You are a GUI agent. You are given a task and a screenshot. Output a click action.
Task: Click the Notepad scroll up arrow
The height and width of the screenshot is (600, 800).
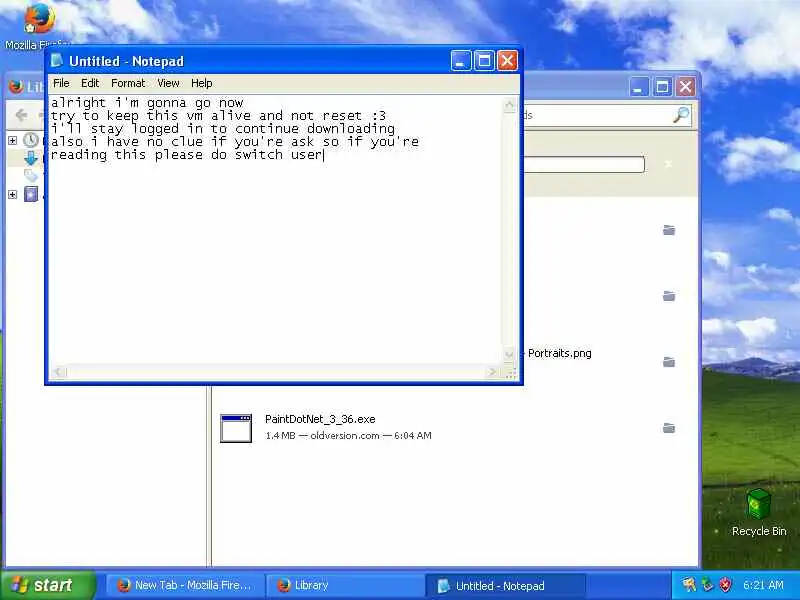(509, 105)
